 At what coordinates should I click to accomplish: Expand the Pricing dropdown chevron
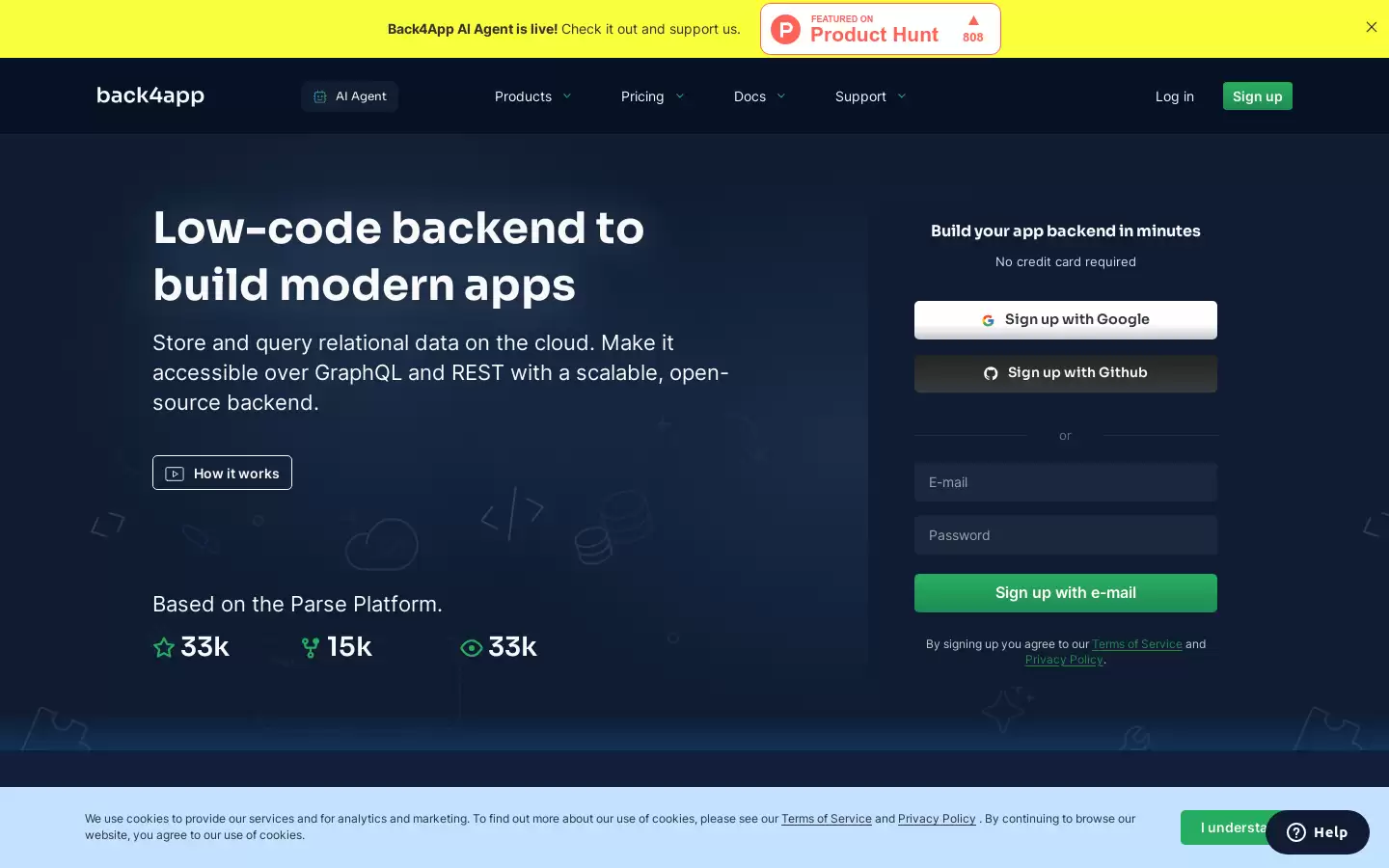680,96
